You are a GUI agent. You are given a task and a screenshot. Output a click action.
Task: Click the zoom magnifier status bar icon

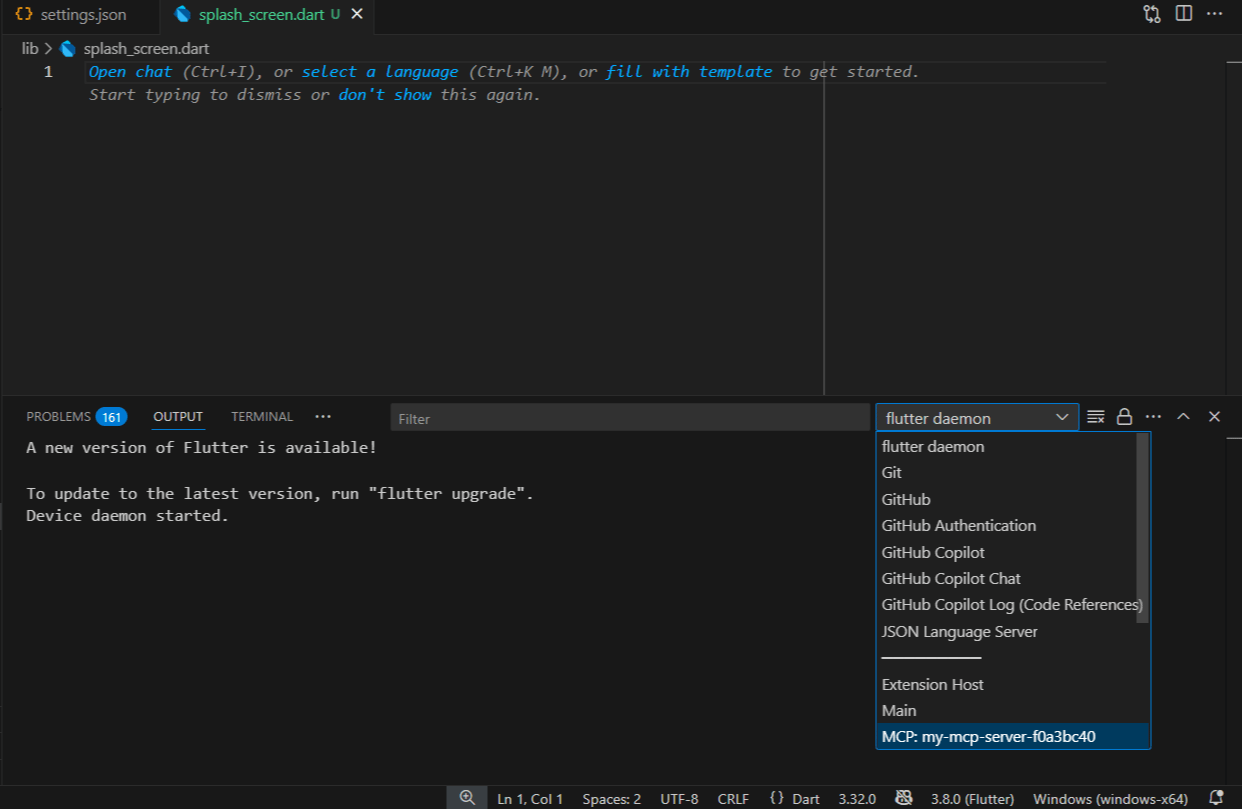[467, 798]
